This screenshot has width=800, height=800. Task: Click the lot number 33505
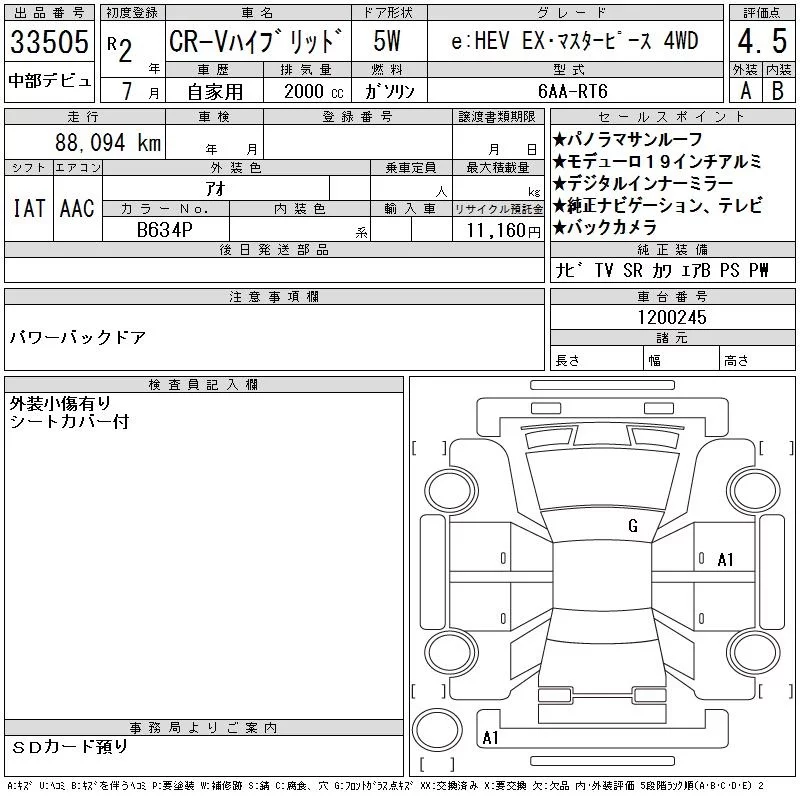point(50,43)
